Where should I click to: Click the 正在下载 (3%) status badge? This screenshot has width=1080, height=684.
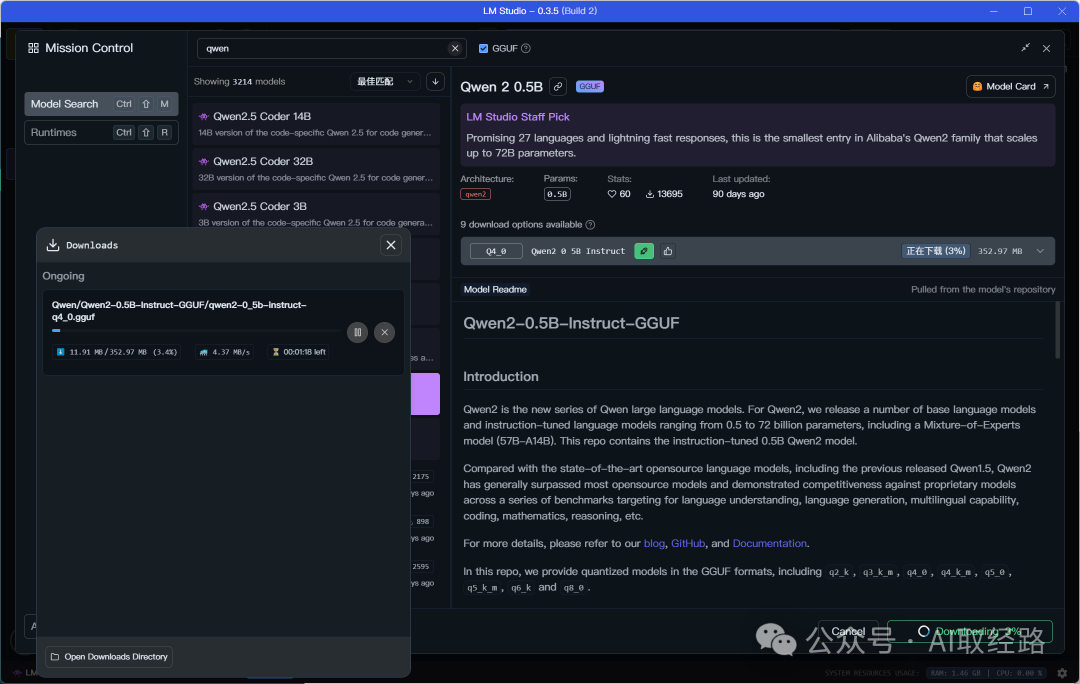pos(935,251)
